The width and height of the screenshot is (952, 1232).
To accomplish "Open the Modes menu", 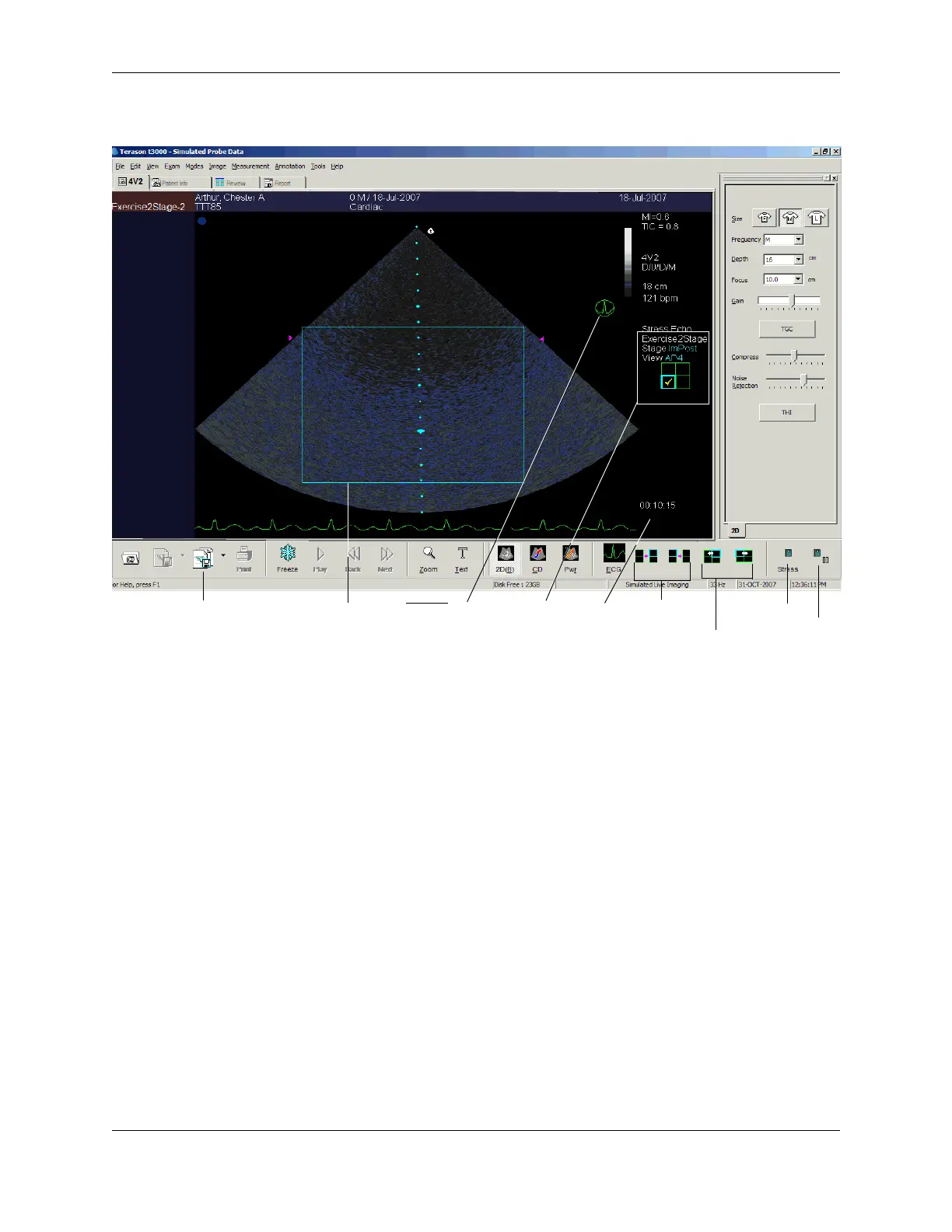I will pos(194,166).
